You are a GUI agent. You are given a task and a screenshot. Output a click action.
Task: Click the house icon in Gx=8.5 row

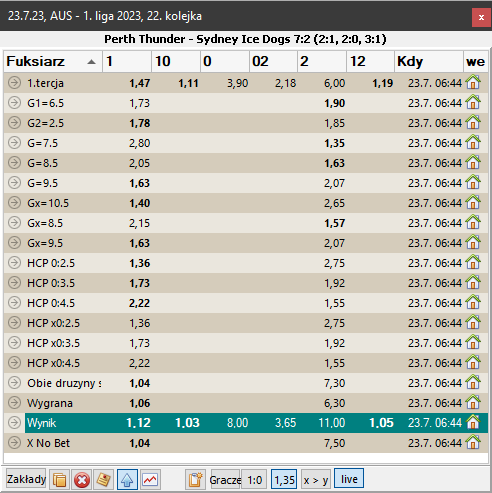coord(473,222)
